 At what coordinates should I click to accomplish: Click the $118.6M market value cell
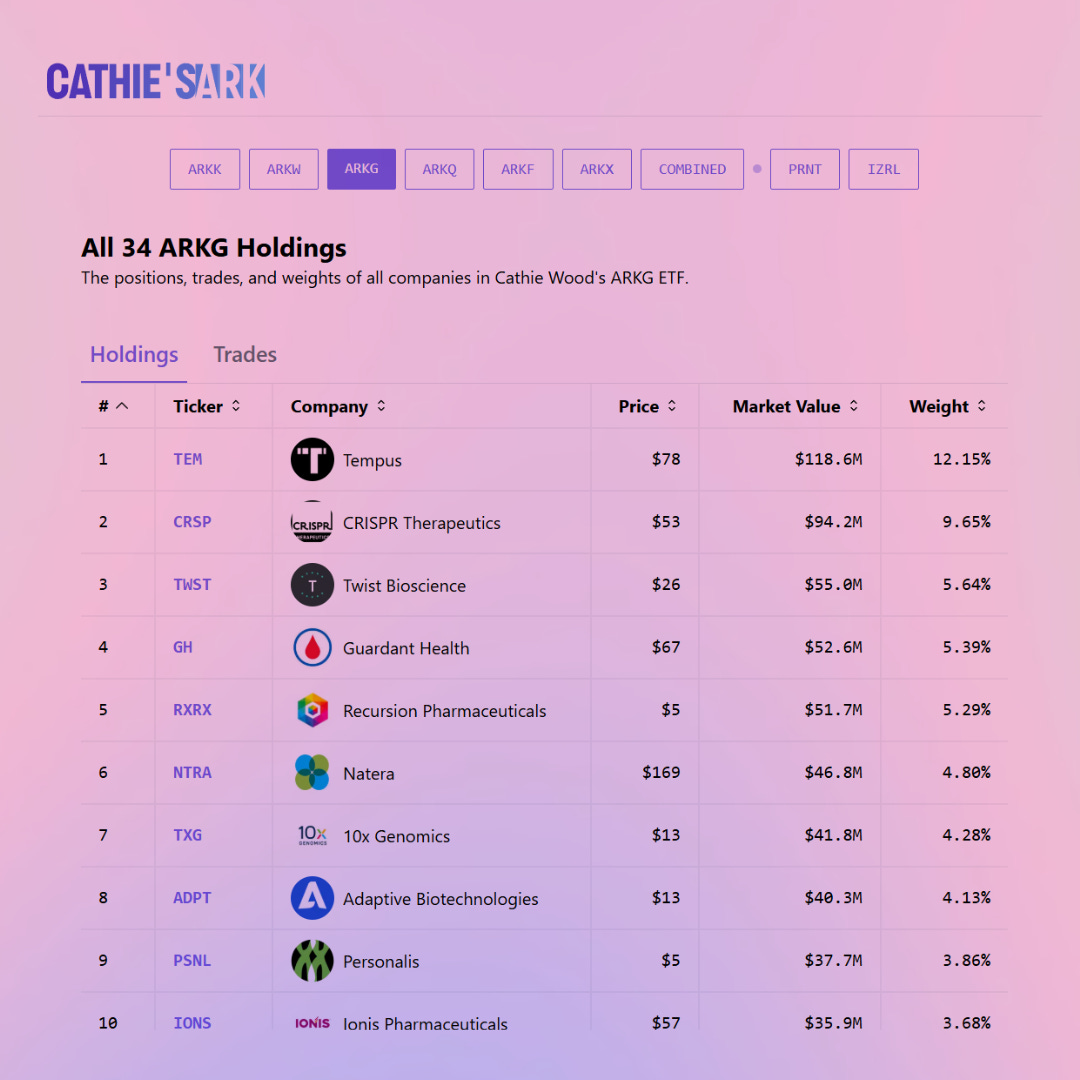828,459
